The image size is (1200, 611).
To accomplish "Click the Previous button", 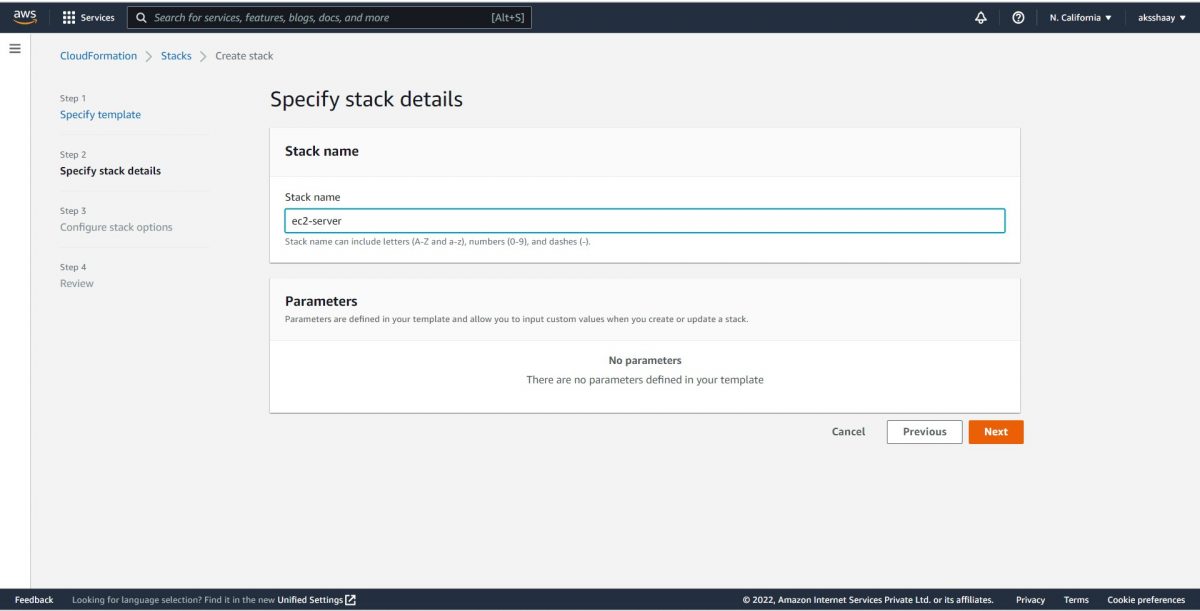I will click(924, 432).
